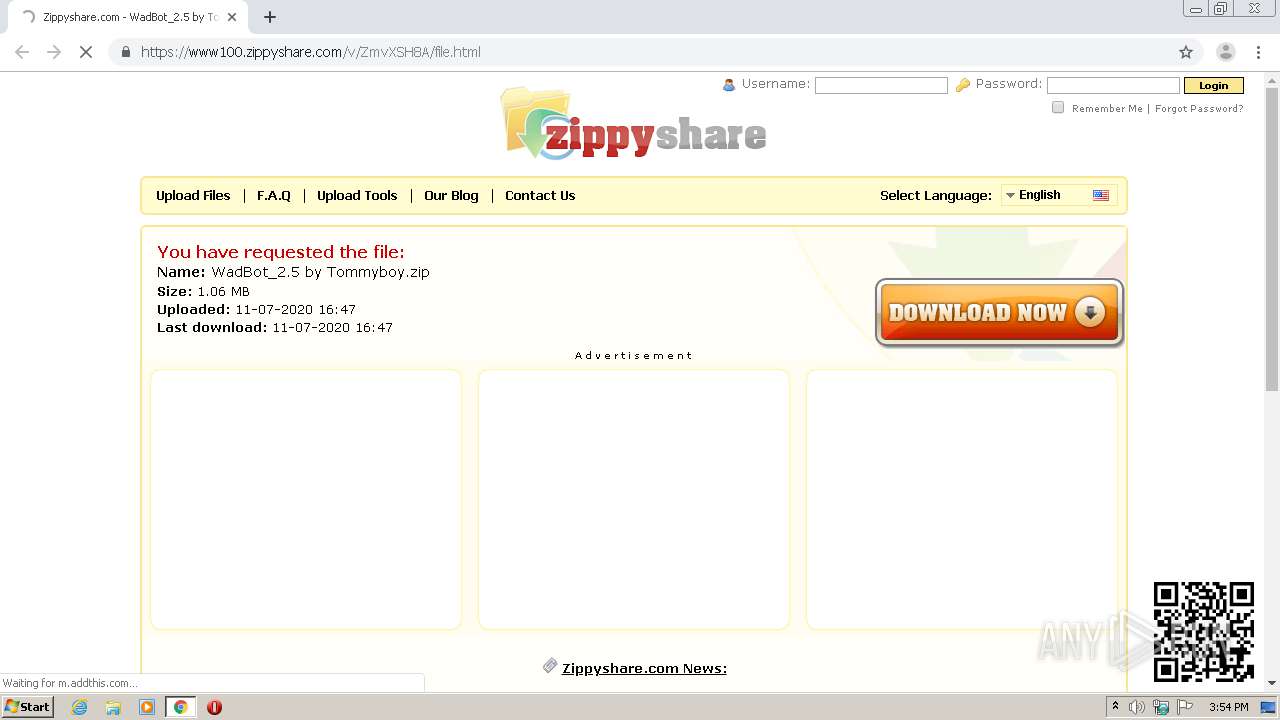Click the Zippyshare logo

click(635, 124)
